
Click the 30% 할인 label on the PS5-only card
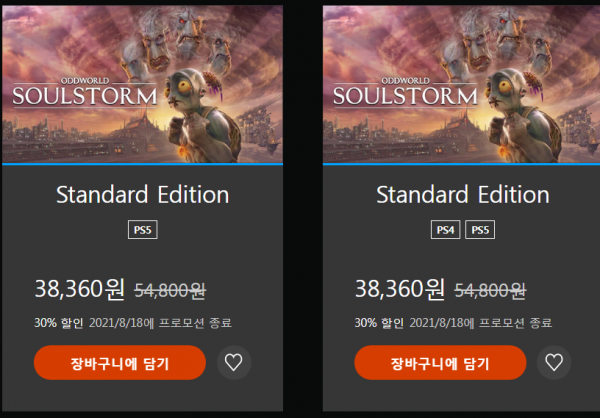59,323
